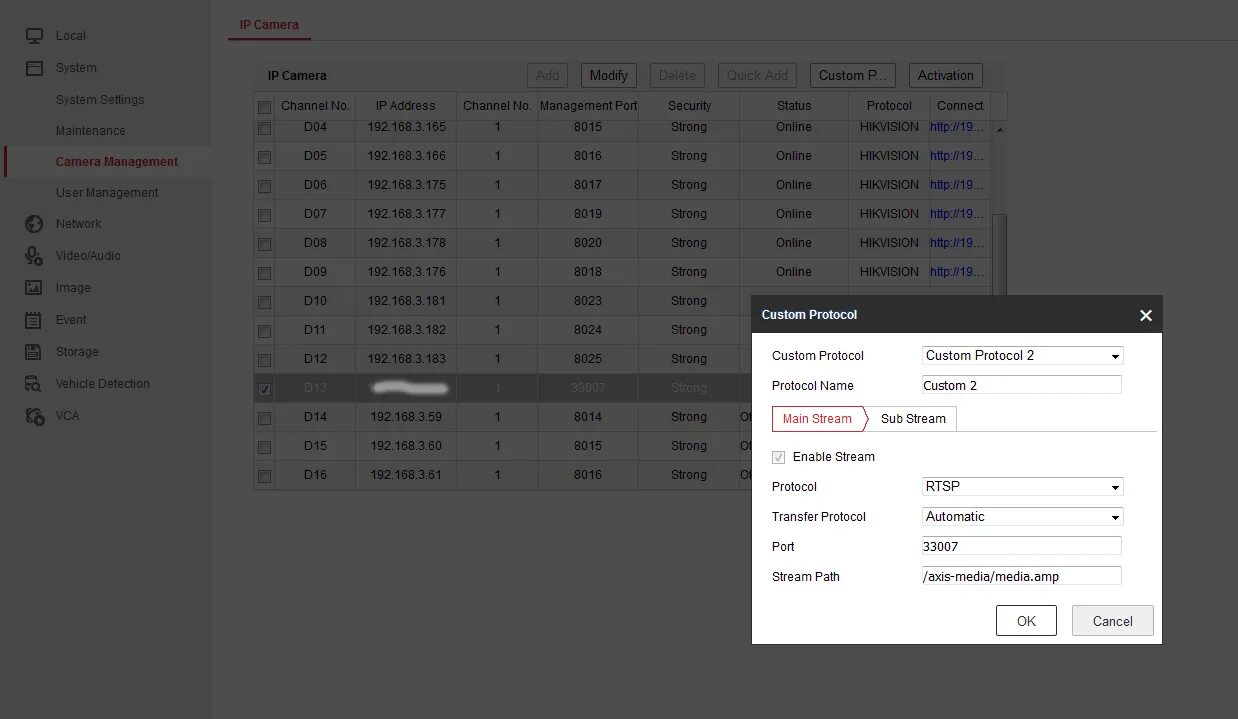Viewport: 1238px width, 719px height.
Task: Click IP address 192.168.3.177
Action: coord(406,214)
